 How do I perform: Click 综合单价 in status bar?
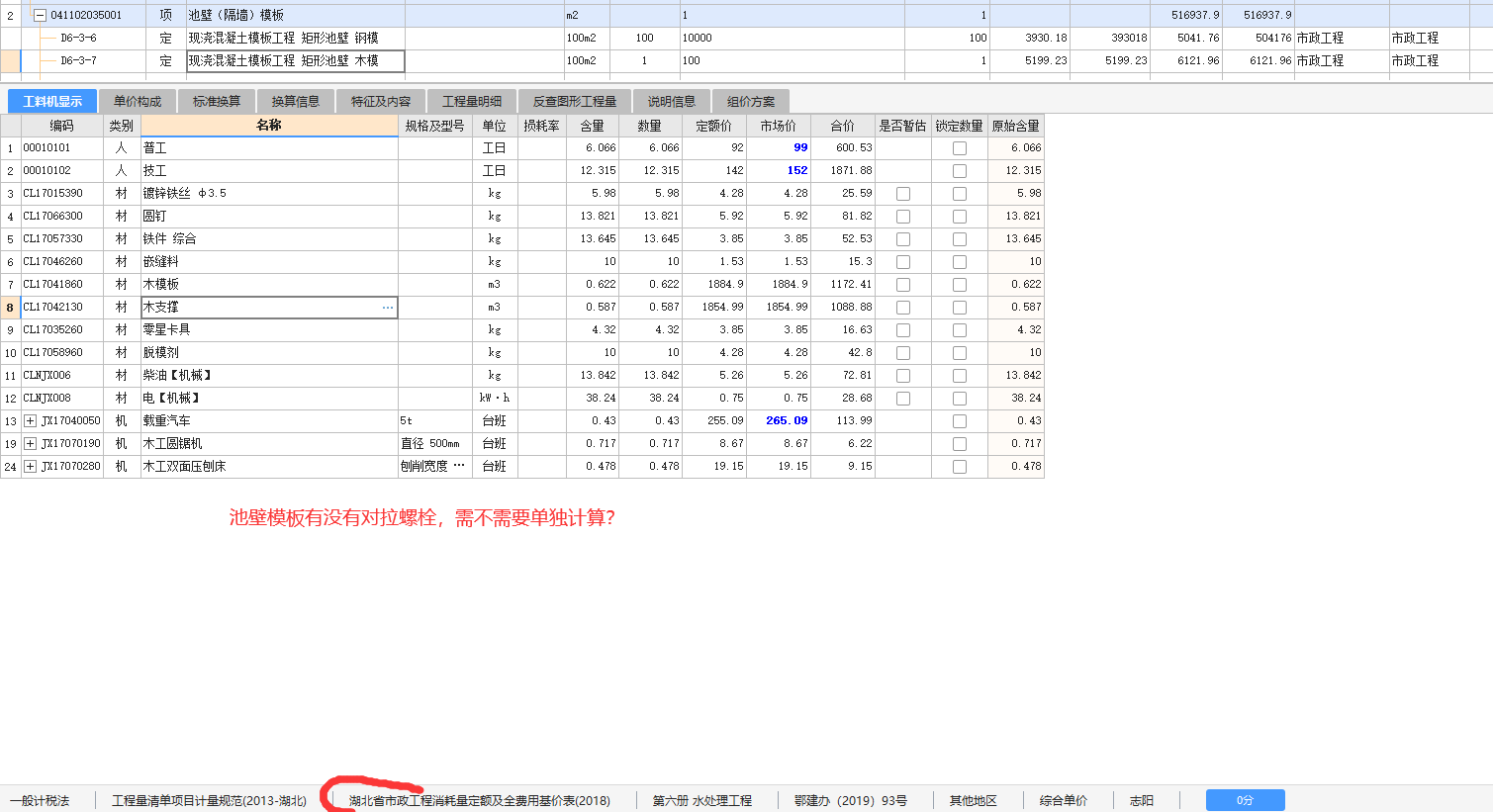1064,801
